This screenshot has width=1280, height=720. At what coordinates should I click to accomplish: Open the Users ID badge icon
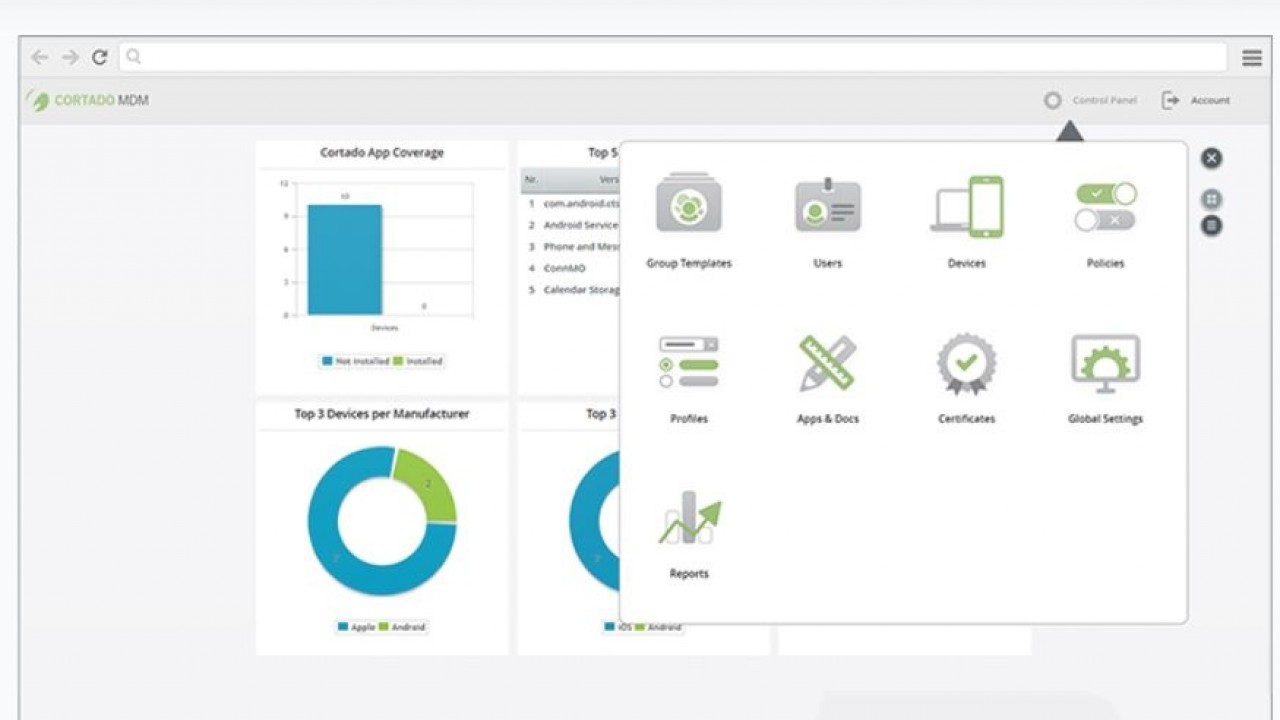827,204
